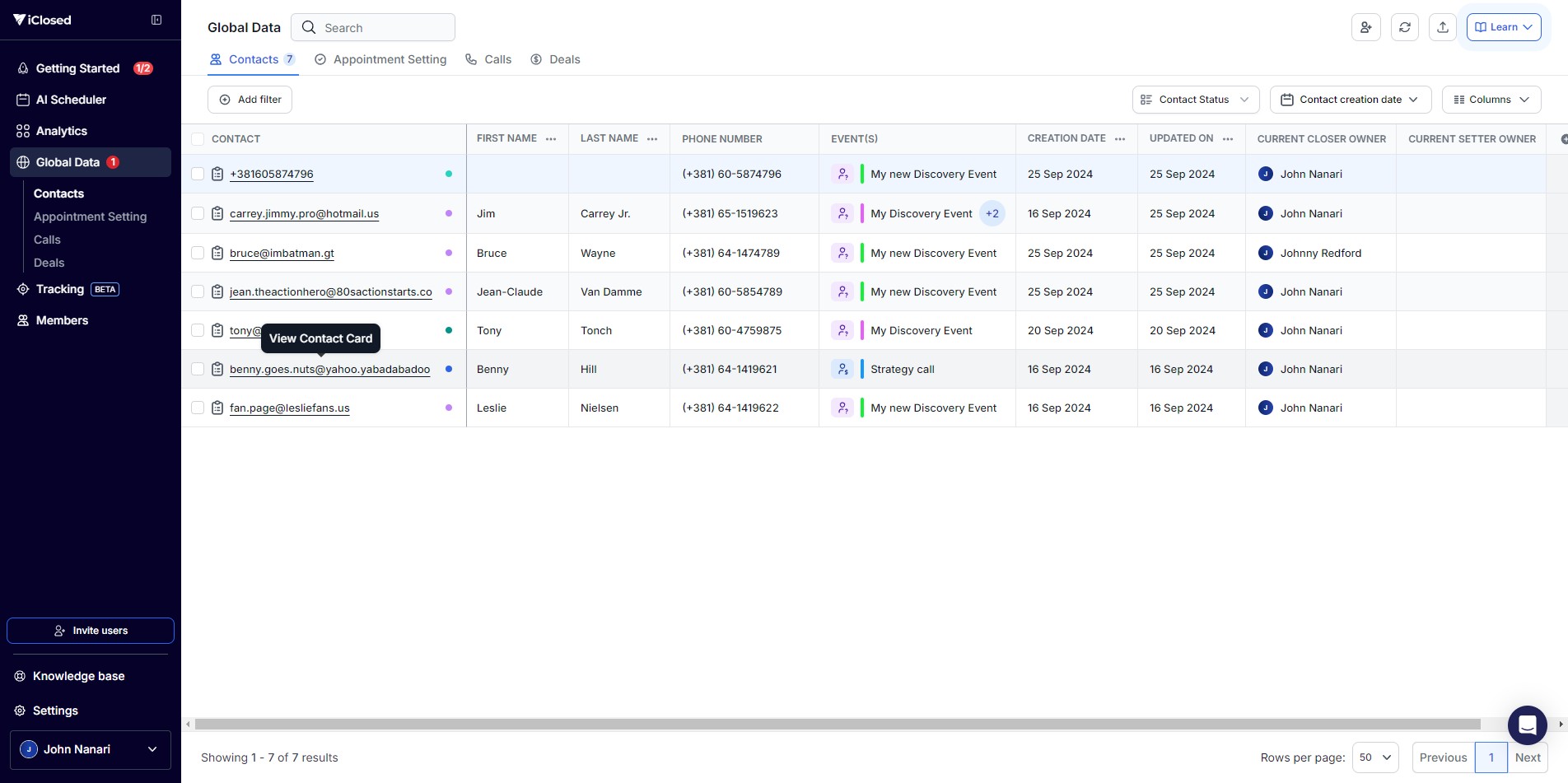1568x783 pixels.
Task: Click the export upload icon
Action: [x=1443, y=27]
